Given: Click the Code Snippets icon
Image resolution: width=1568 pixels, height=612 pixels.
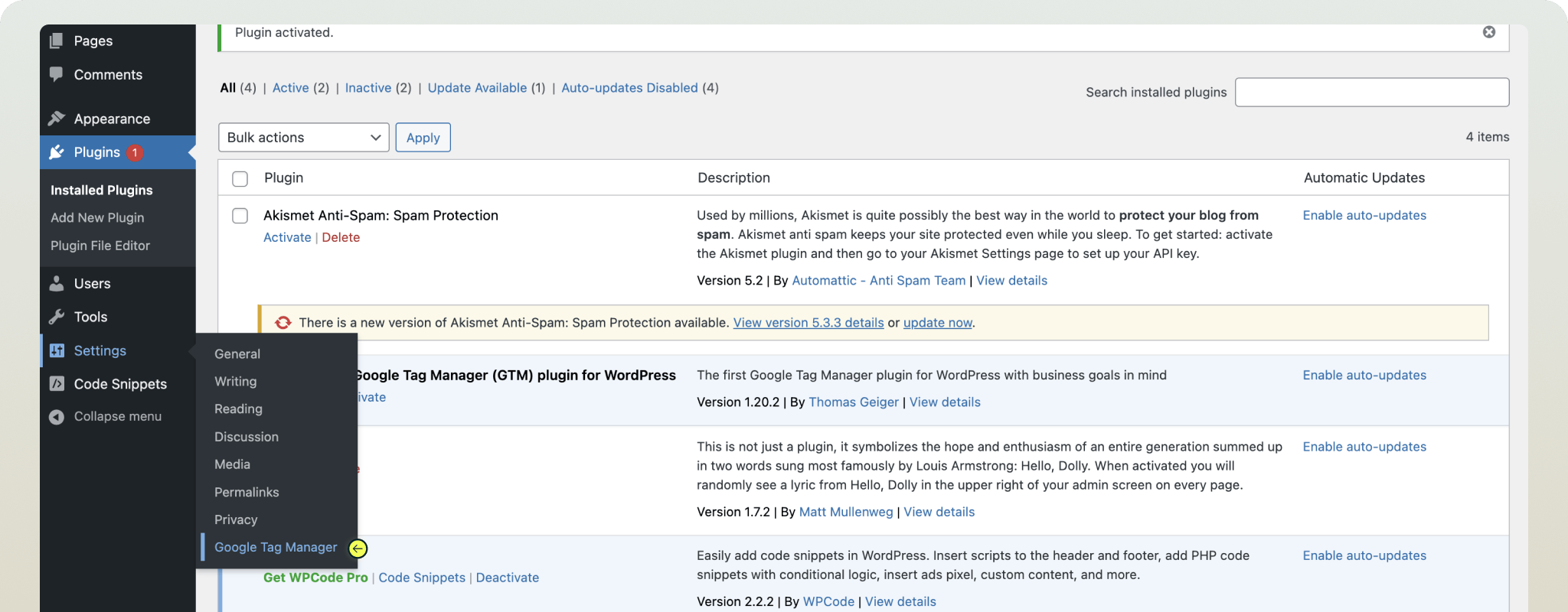Looking at the screenshot, I should [x=57, y=384].
